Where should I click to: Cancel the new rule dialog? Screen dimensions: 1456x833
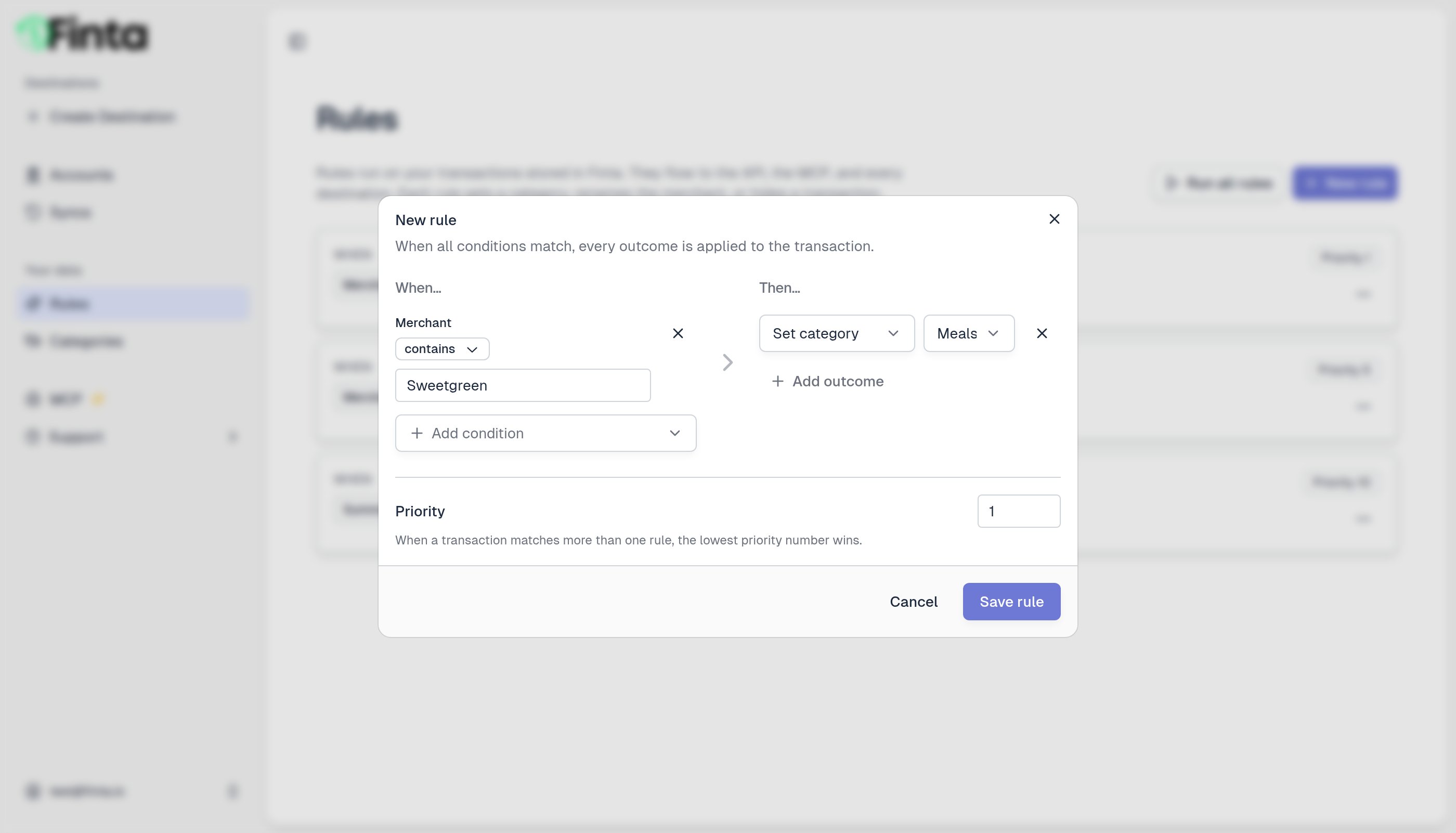tap(913, 601)
